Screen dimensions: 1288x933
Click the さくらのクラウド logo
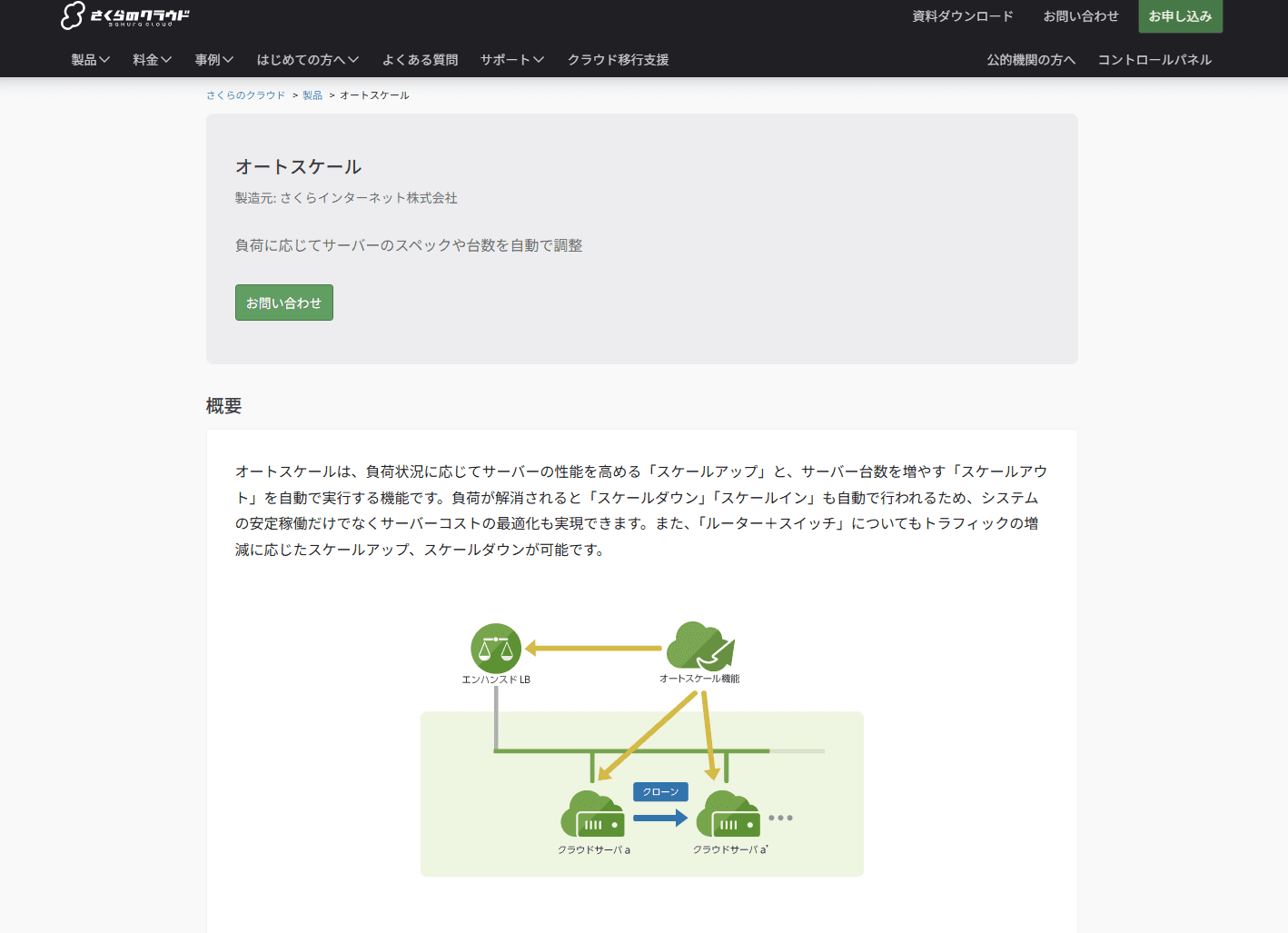(x=125, y=15)
